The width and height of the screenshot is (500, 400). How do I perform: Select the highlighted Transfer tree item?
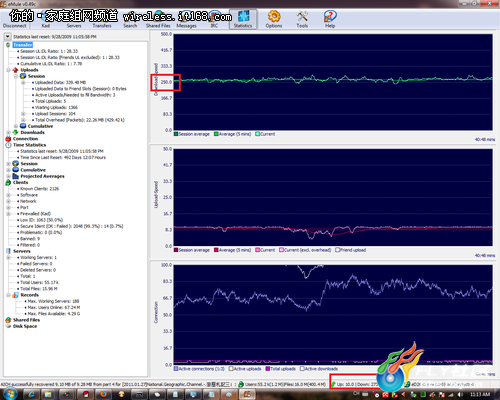23,45
